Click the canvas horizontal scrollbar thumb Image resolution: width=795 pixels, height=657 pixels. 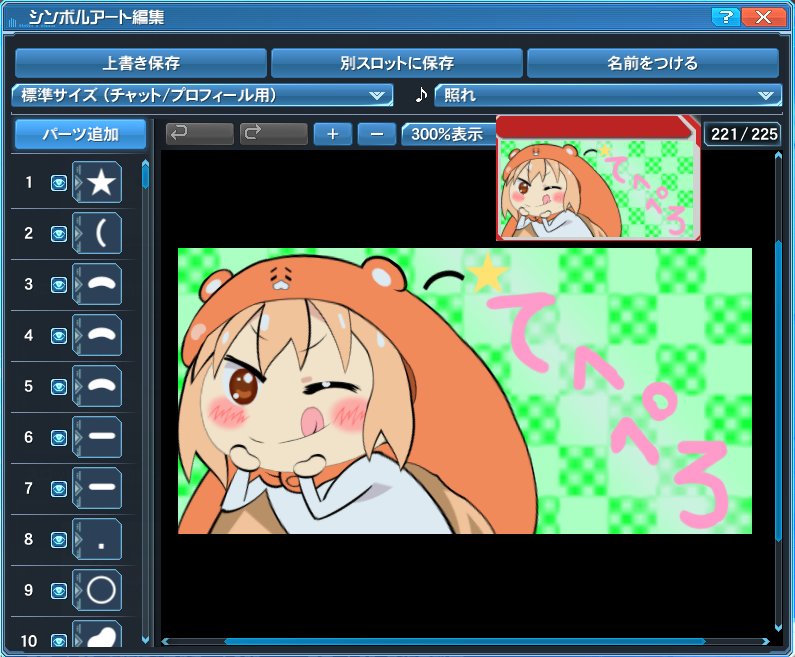tap(464, 641)
